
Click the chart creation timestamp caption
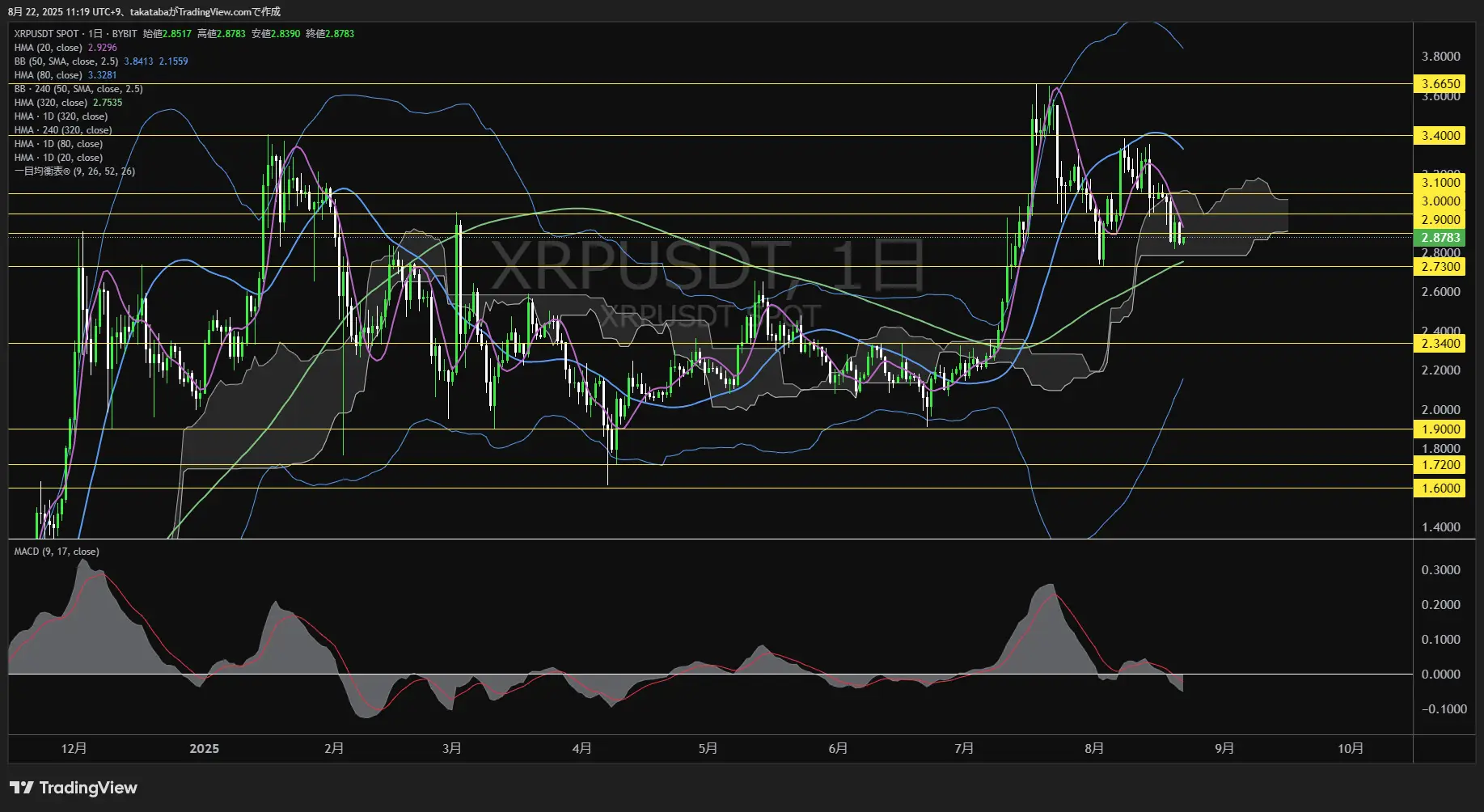point(144,11)
